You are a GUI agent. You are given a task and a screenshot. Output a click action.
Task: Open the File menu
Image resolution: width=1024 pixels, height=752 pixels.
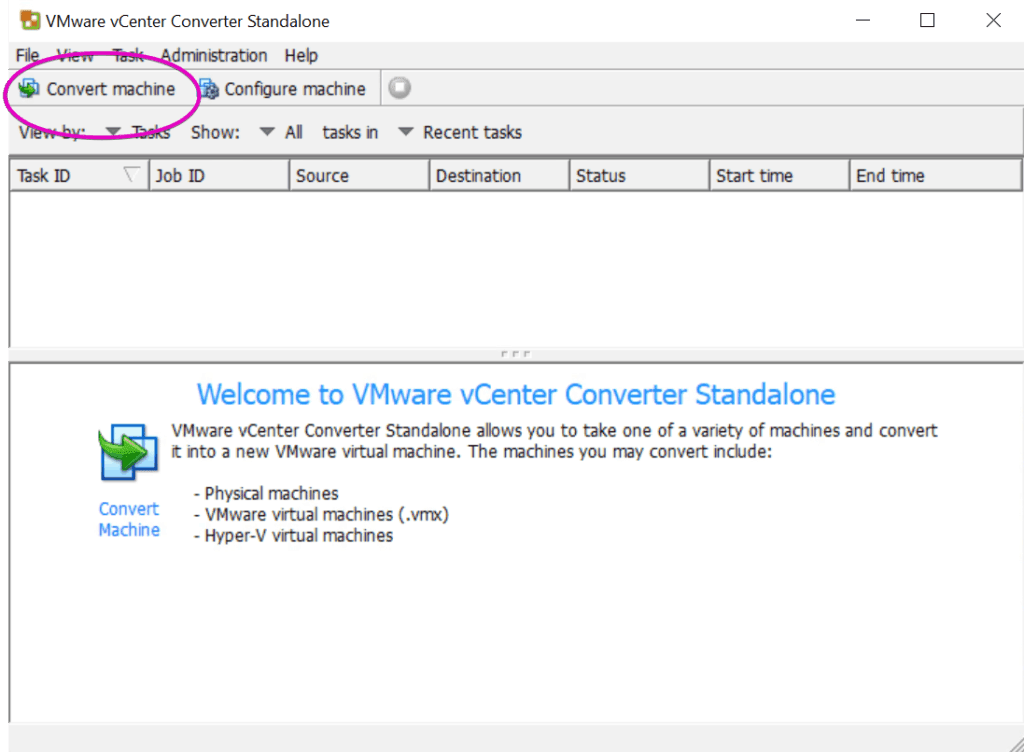pyautogui.click(x=27, y=55)
